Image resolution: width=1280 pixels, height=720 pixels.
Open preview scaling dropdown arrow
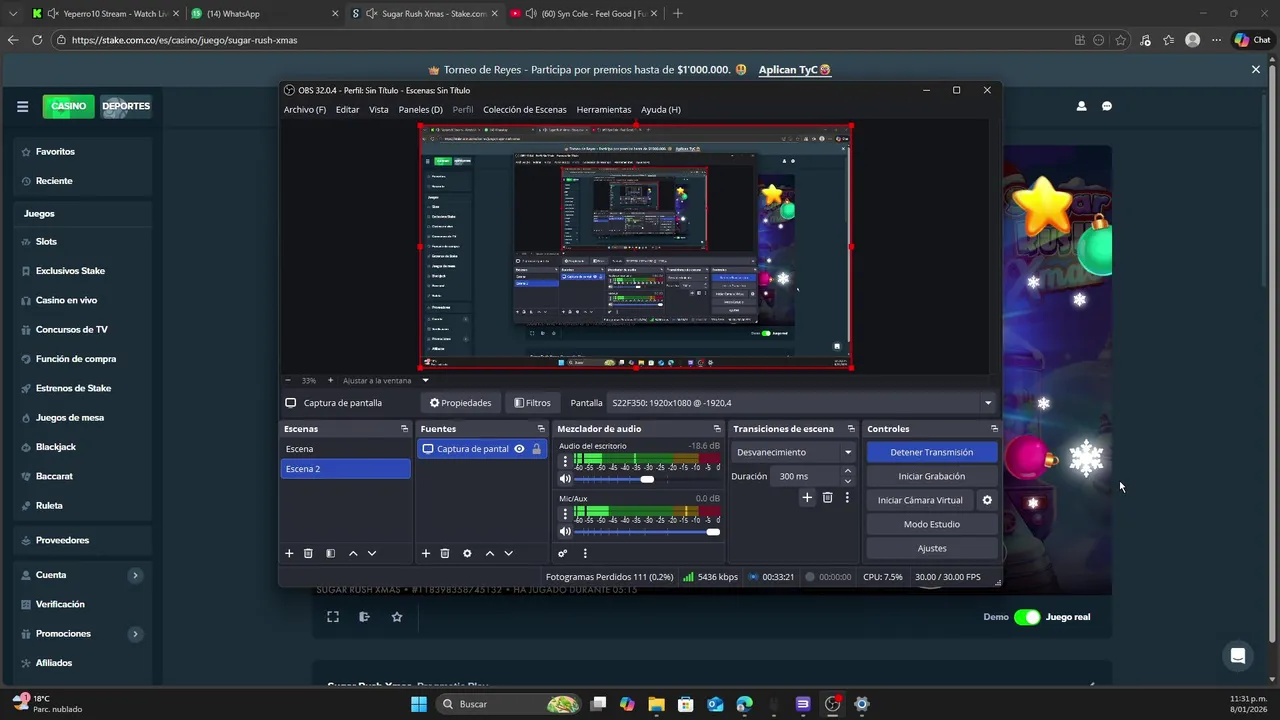pos(425,380)
